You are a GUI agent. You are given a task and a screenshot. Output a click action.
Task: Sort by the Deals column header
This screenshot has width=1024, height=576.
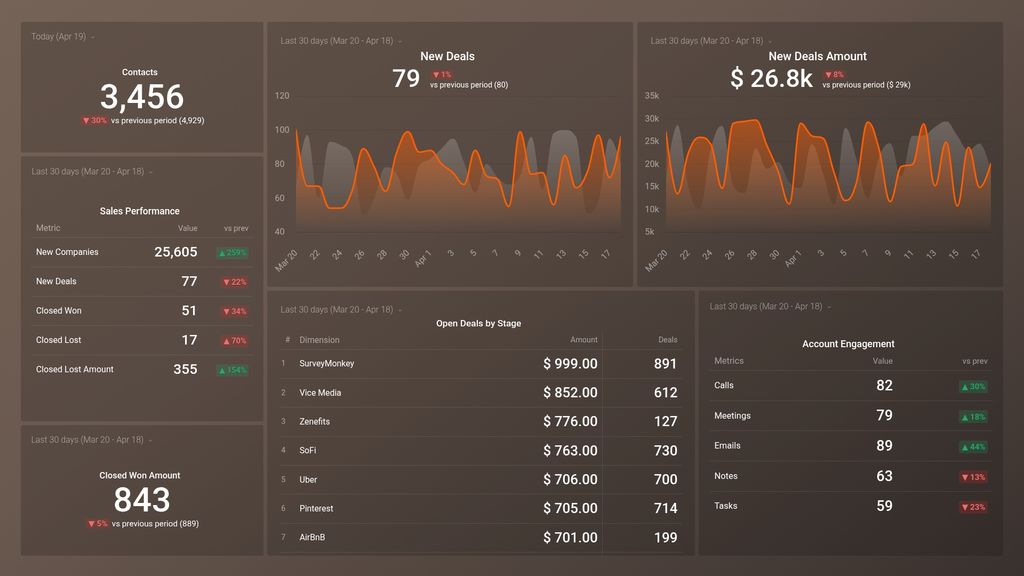click(x=666, y=340)
